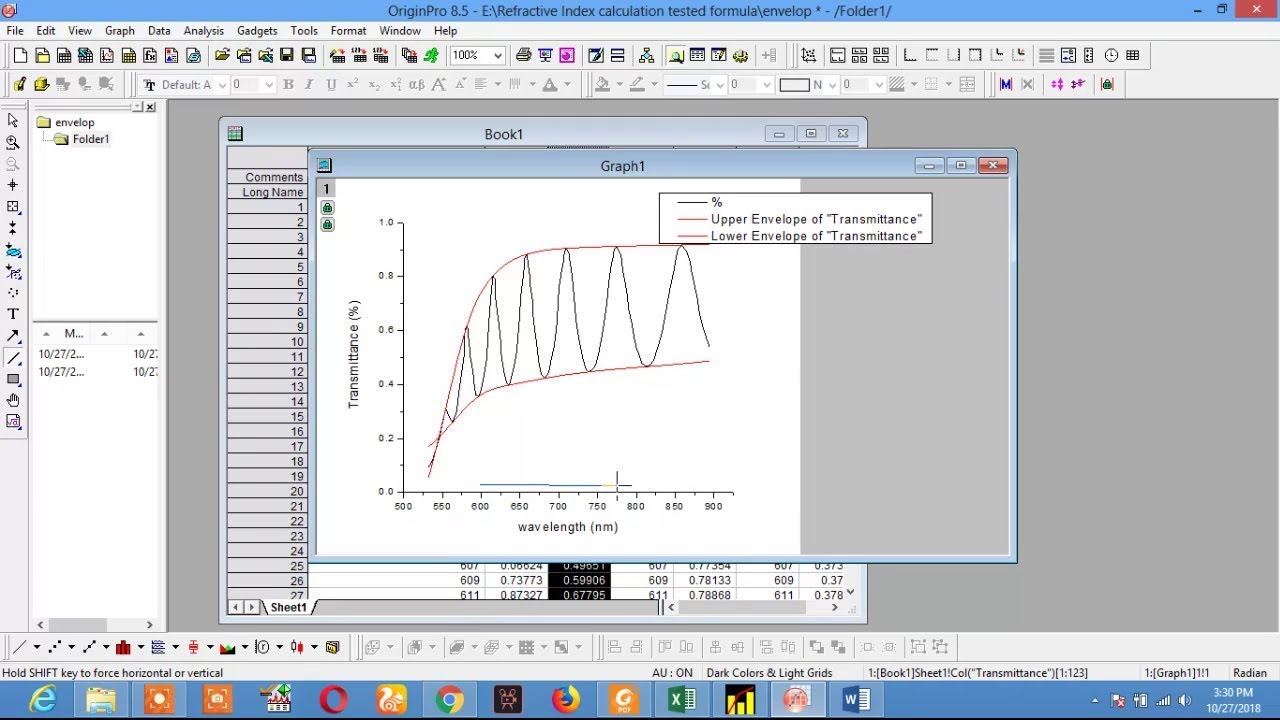Click the Transmittance (%) axis title
1280x720 pixels.
coord(353,354)
